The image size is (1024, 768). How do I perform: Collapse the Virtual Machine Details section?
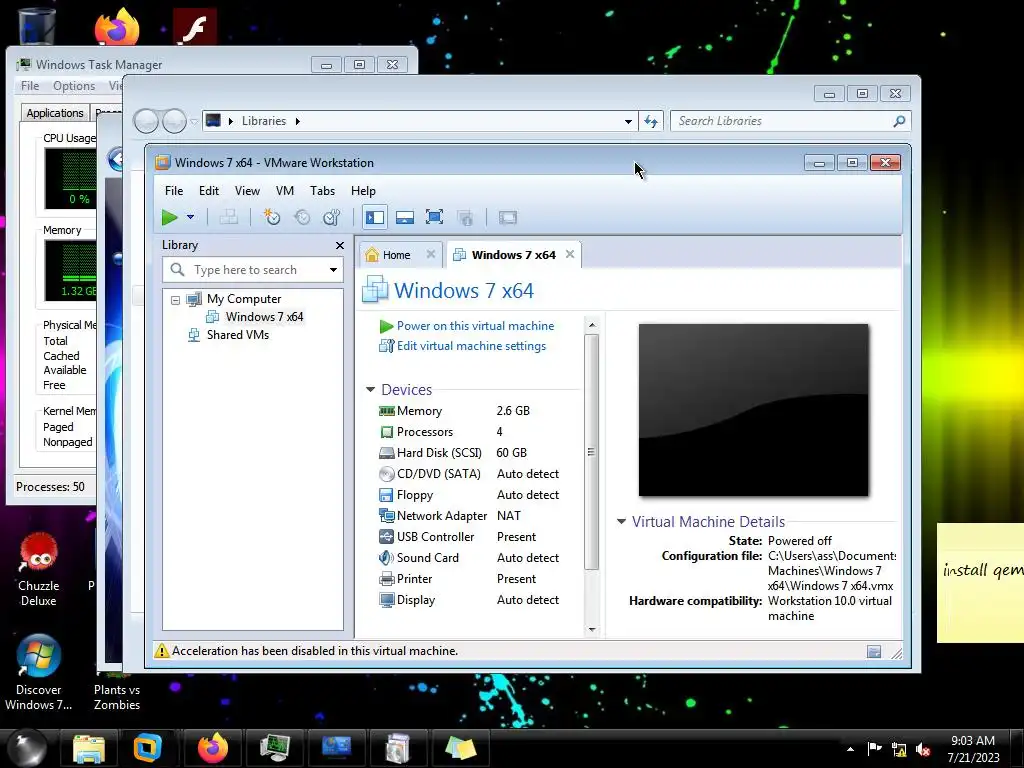pos(622,521)
